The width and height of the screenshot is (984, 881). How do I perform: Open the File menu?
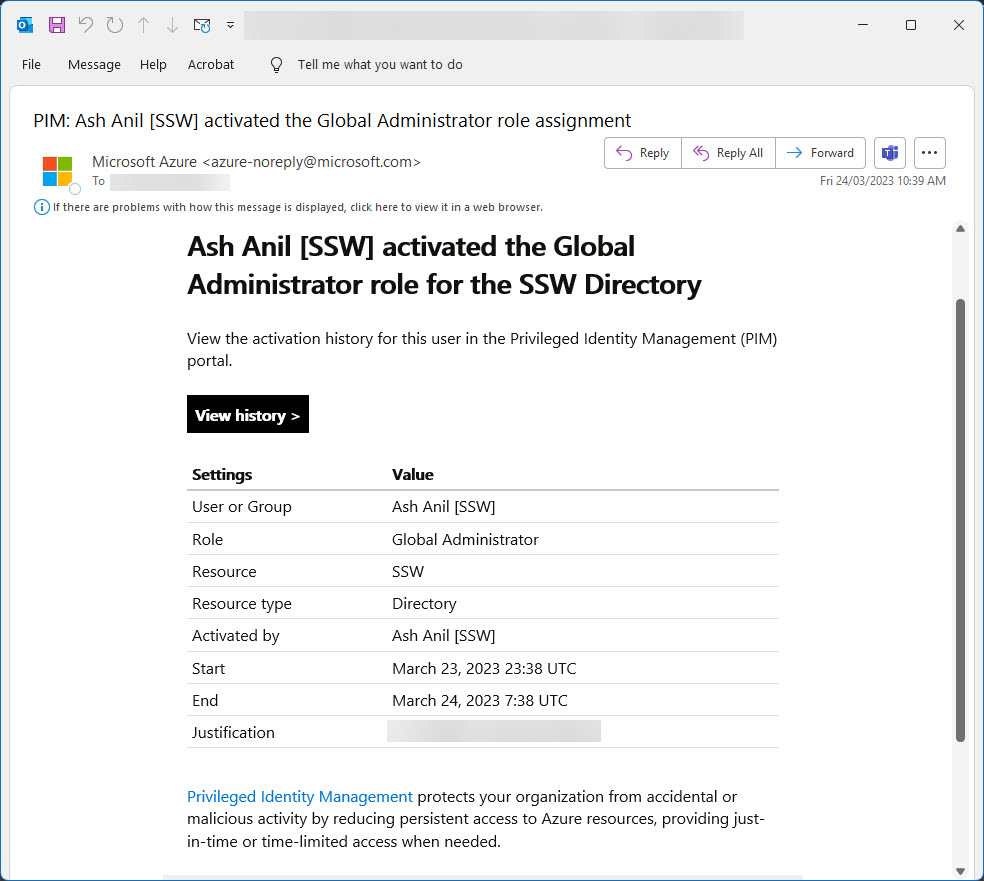pyautogui.click(x=31, y=65)
